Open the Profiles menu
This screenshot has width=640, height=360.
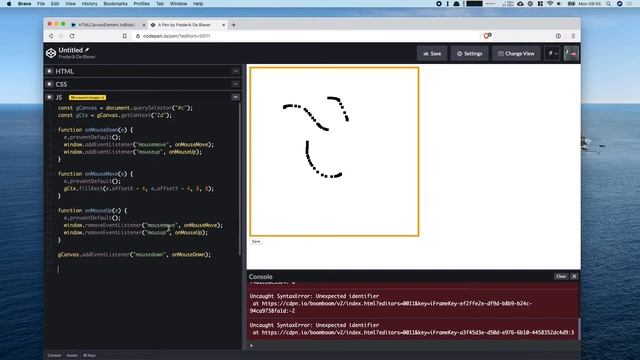141,4
